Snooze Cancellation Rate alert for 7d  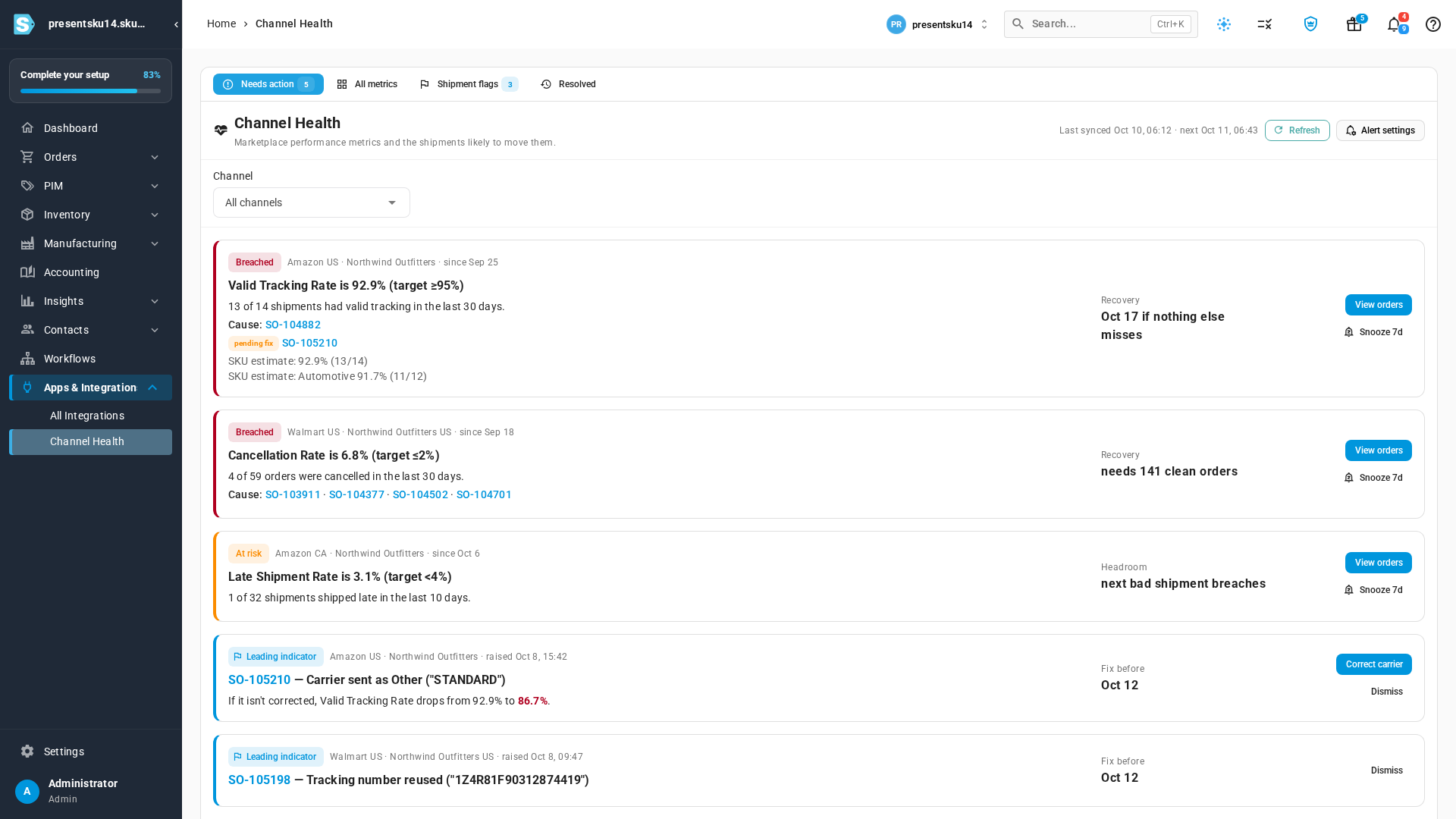point(1373,478)
